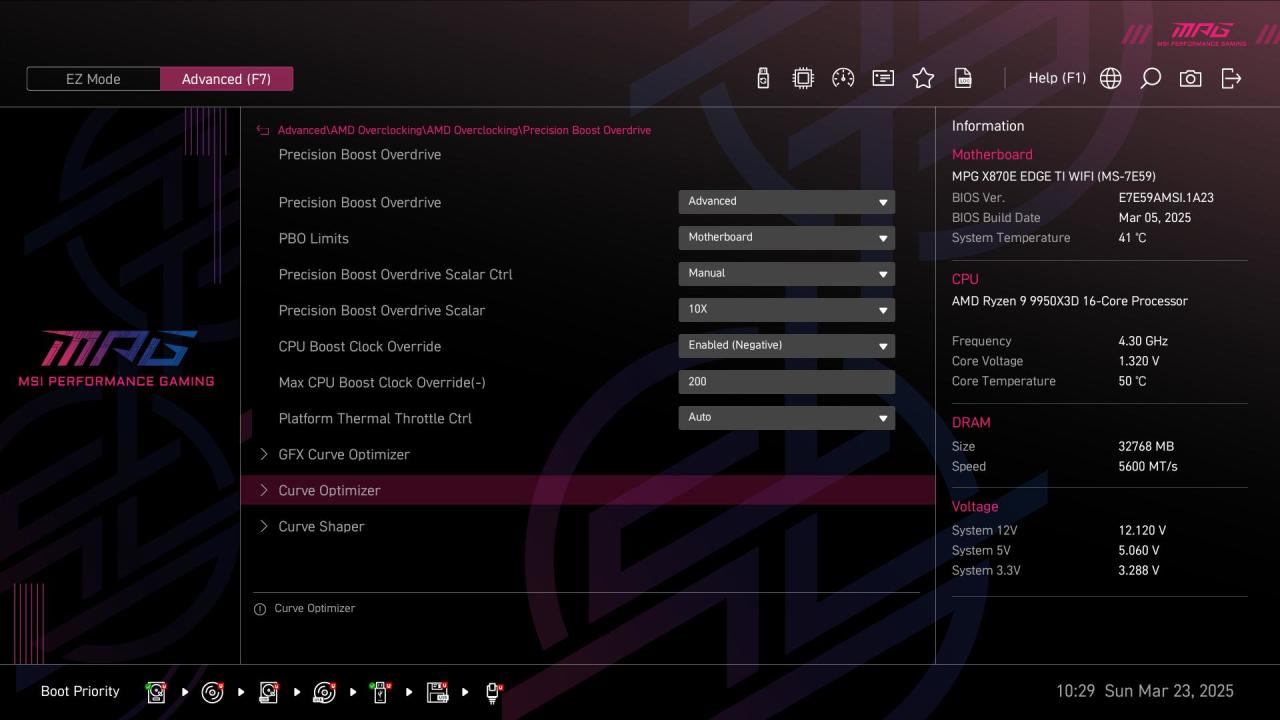Open the PBO Limits dropdown
The height and width of the screenshot is (720, 1280).
[x=787, y=238]
